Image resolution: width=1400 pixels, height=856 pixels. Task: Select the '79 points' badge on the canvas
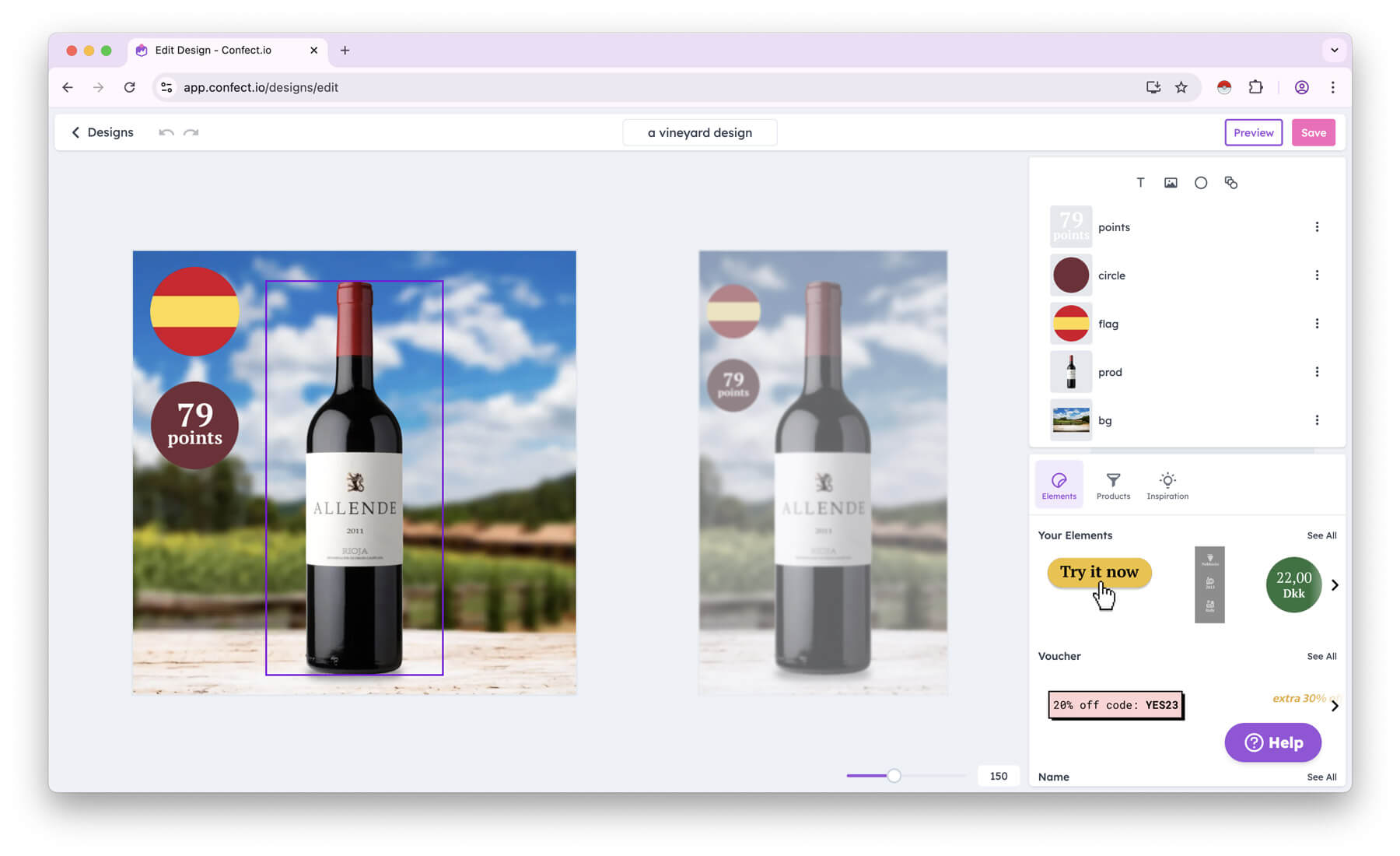(x=194, y=425)
